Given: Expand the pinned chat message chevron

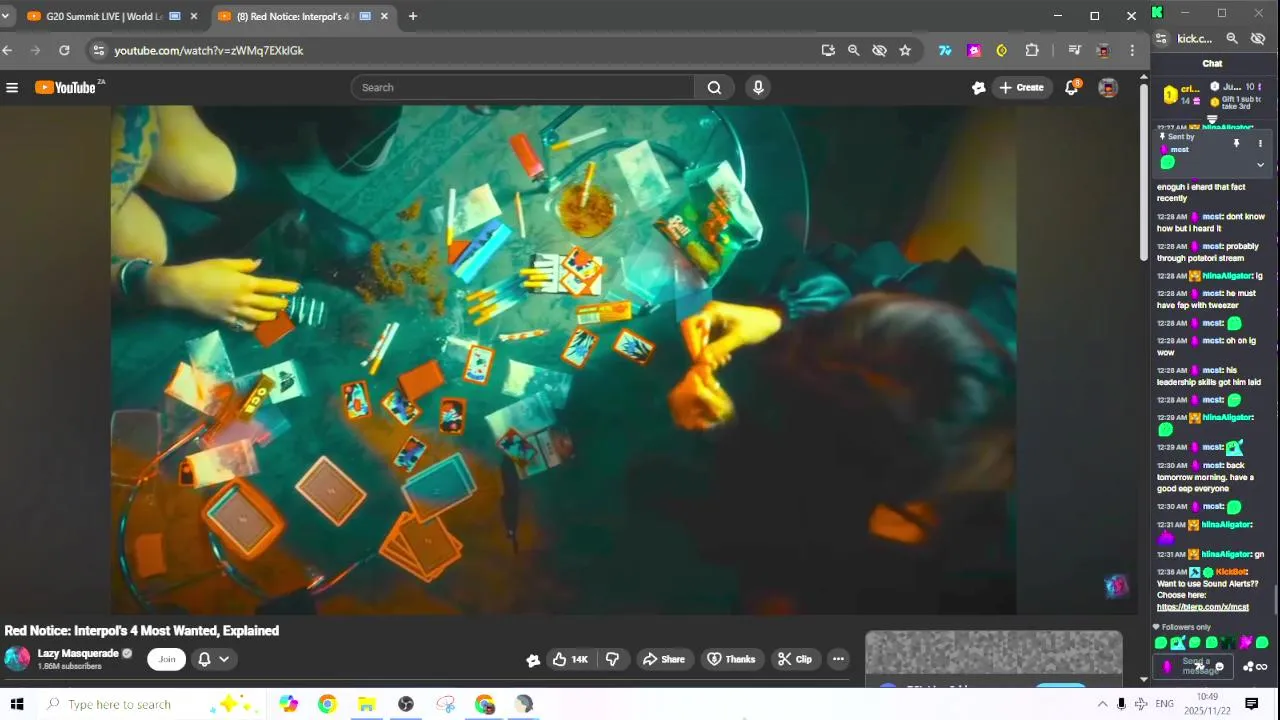Looking at the screenshot, I should pos(1260,165).
